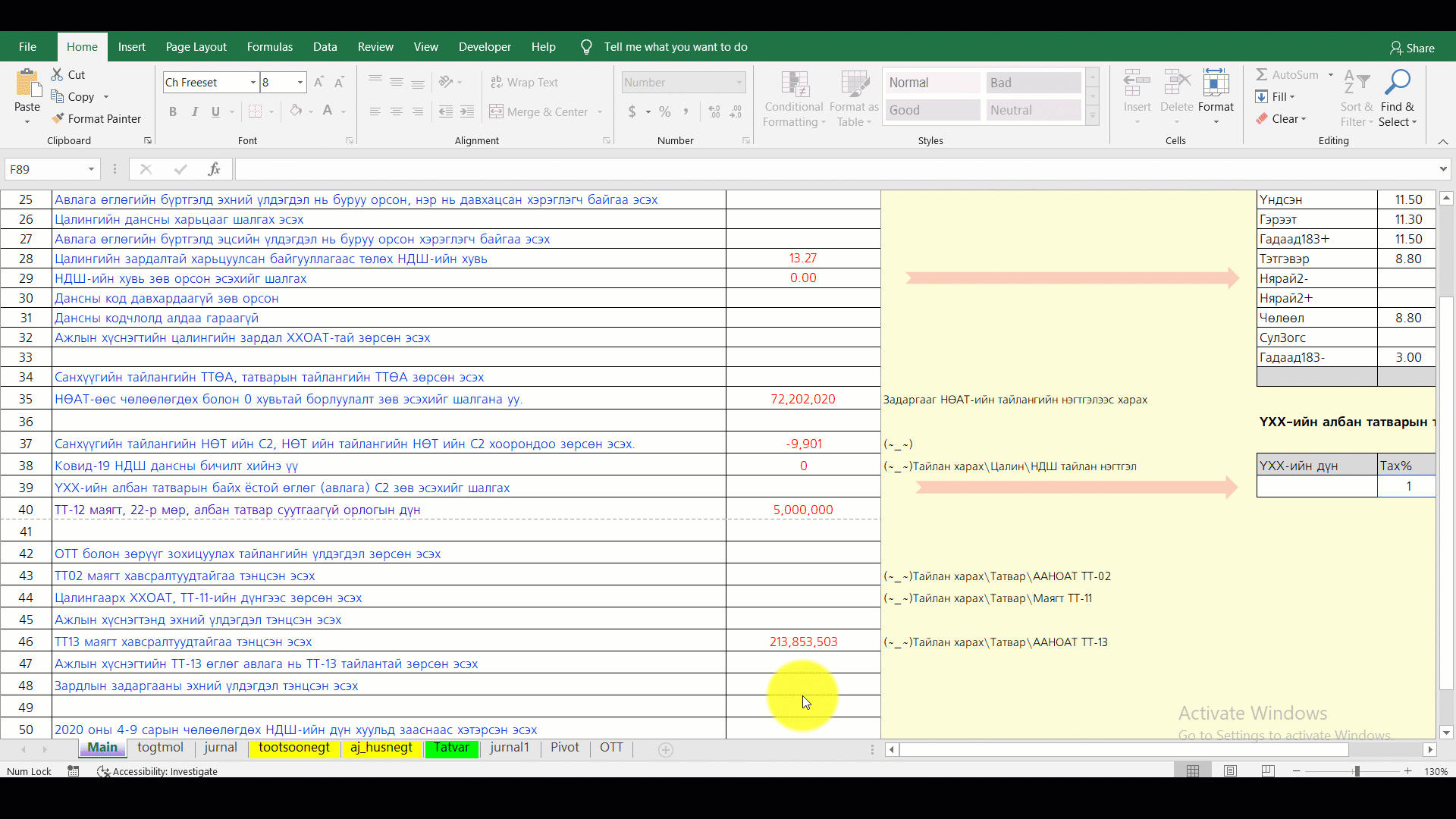Click the Share button
Viewport: 1456px width, 819px height.
(1412, 48)
